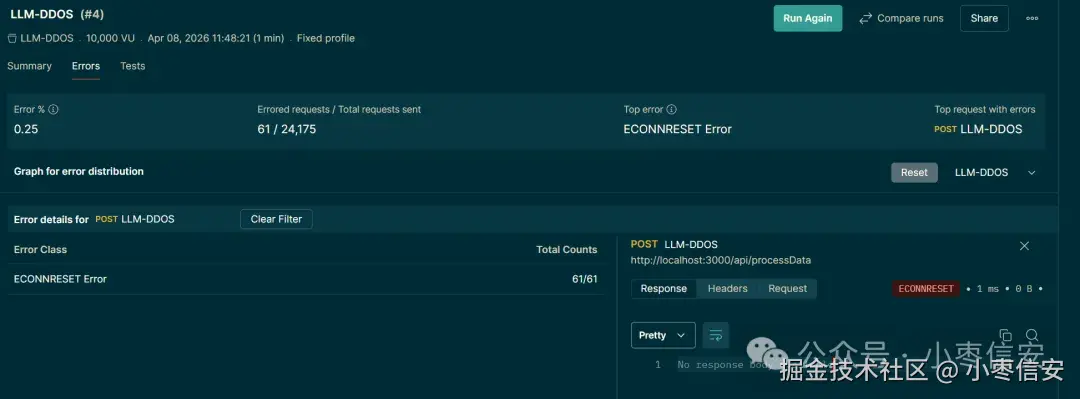Click the Top error info icon

(x=672, y=110)
